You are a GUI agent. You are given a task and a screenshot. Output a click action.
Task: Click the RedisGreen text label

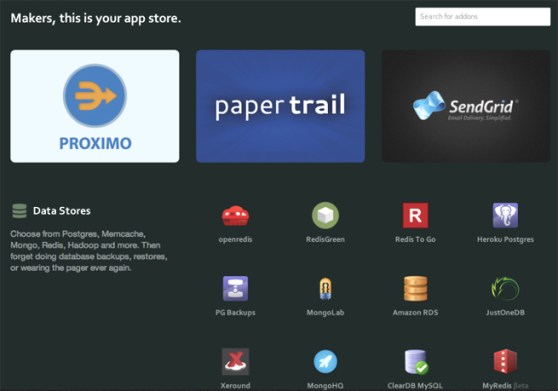(x=325, y=239)
